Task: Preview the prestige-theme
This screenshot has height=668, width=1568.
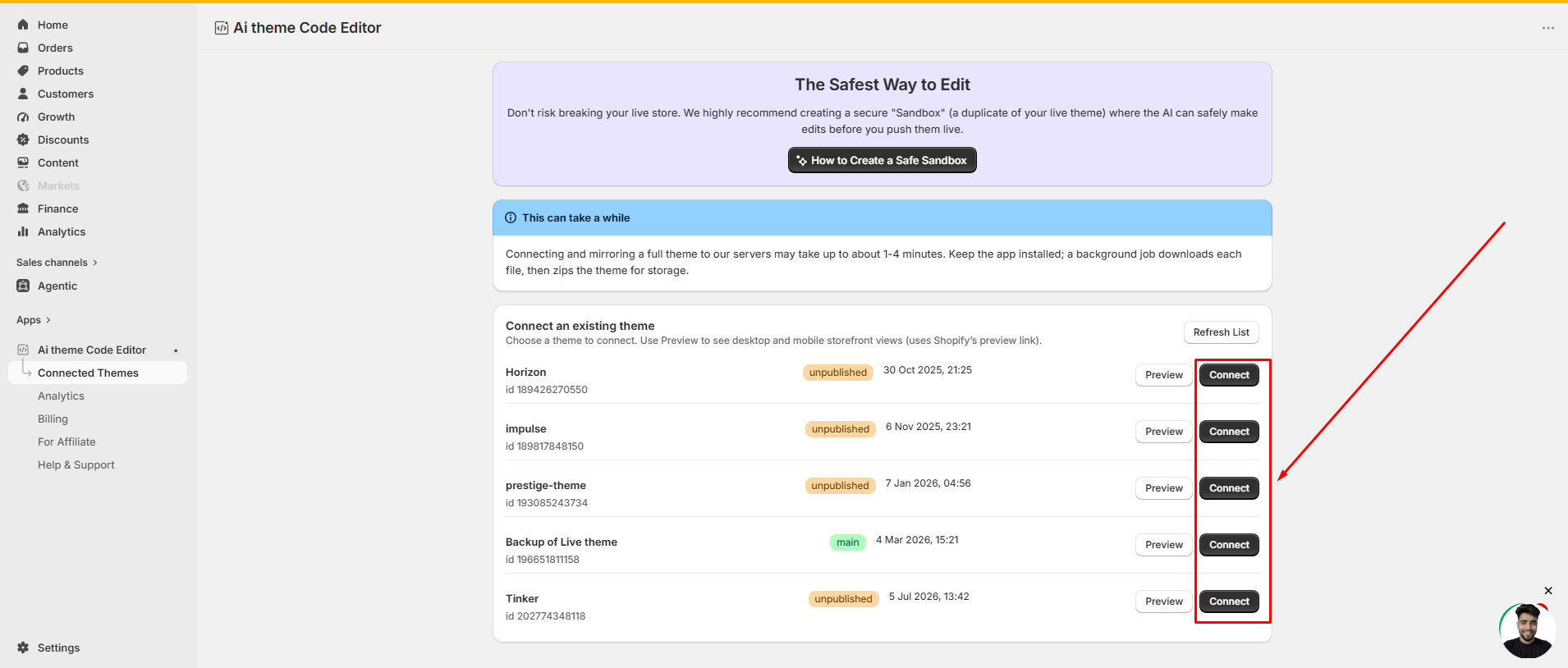Action: coord(1164,488)
